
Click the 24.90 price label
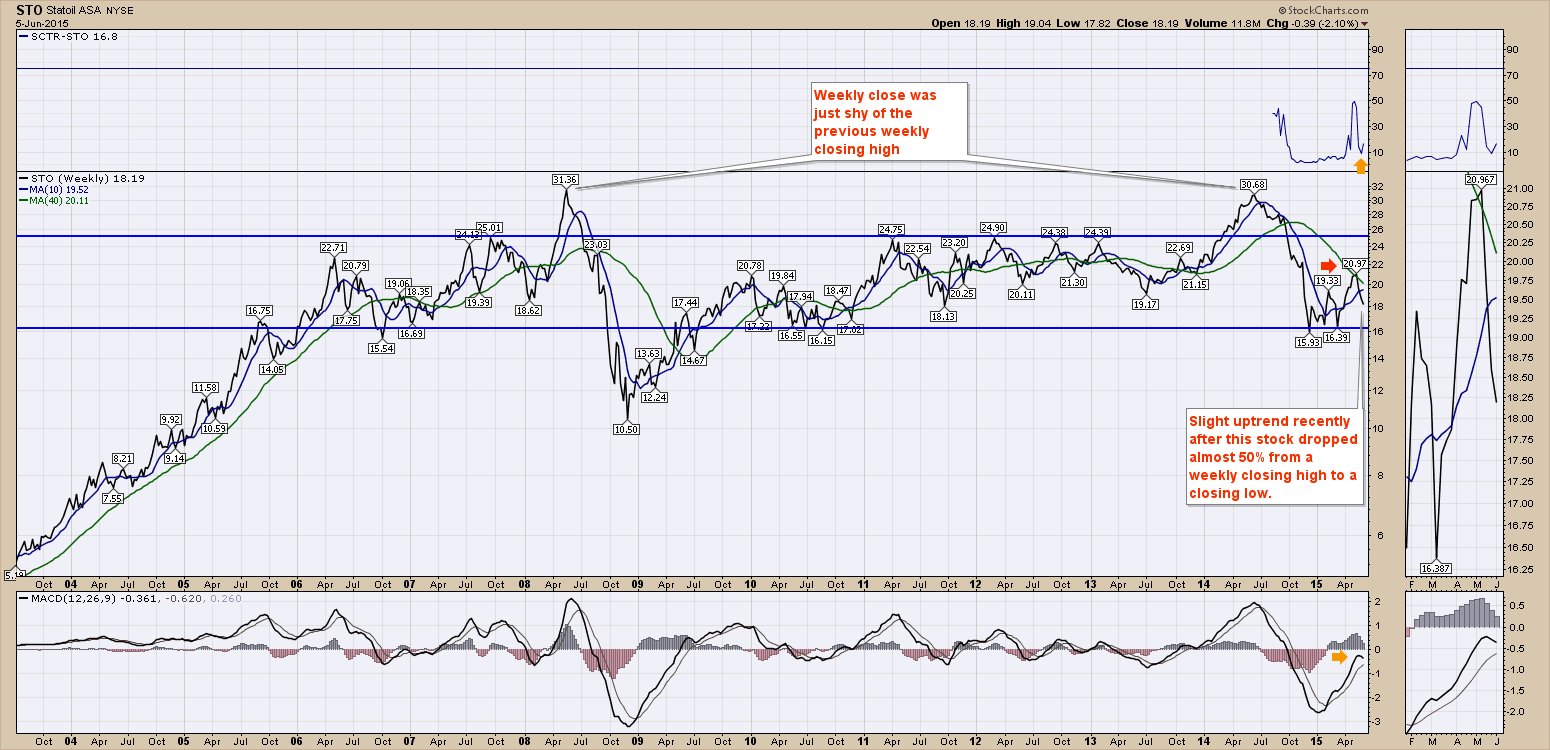click(x=993, y=227)
